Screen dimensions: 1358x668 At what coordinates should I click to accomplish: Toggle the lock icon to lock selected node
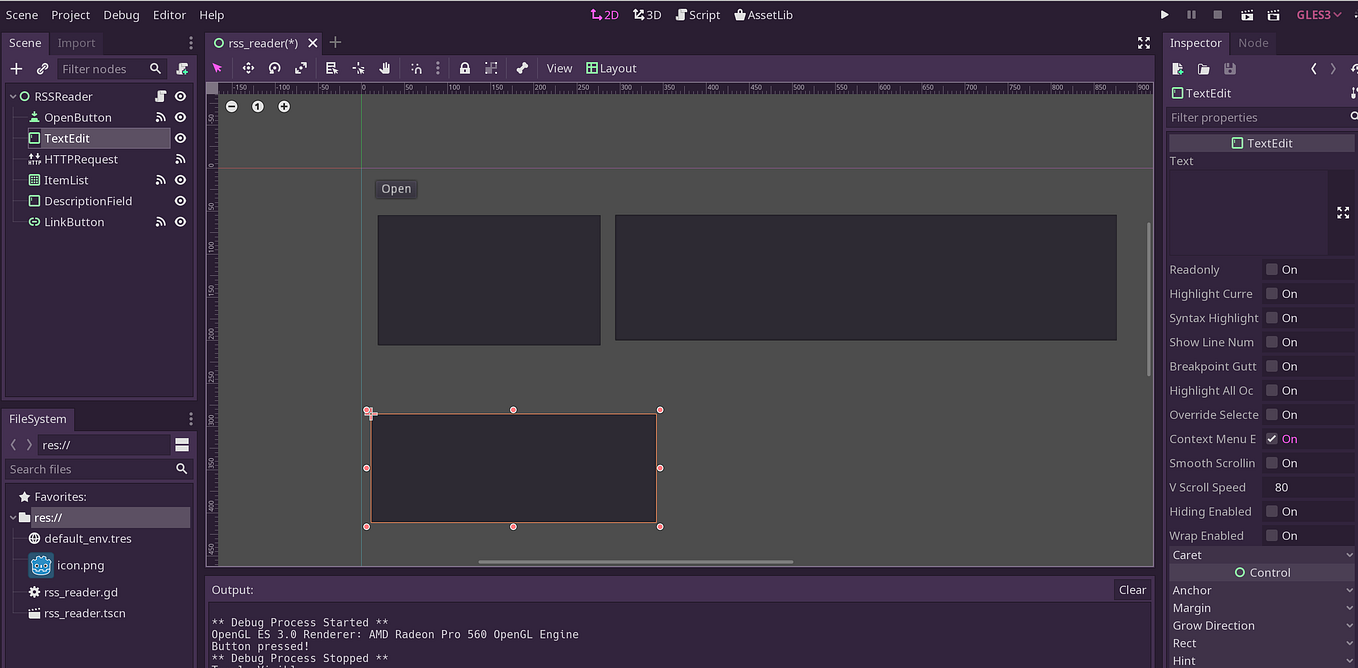pyautogui.click(x=464, y=68)
